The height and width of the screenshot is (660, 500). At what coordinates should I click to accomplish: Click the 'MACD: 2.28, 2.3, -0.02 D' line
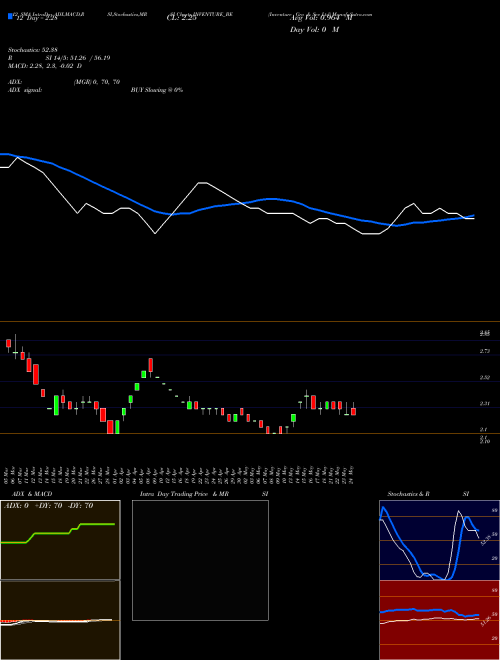pos(45,66)
